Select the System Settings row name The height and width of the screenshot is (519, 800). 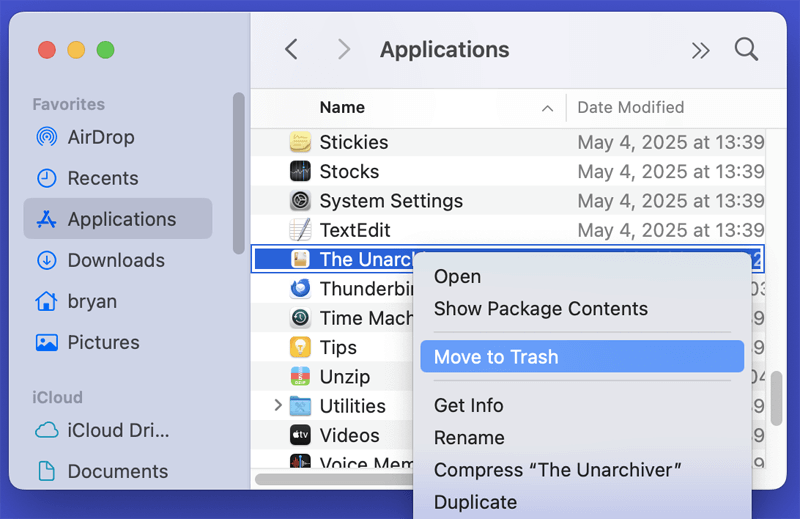391,201
